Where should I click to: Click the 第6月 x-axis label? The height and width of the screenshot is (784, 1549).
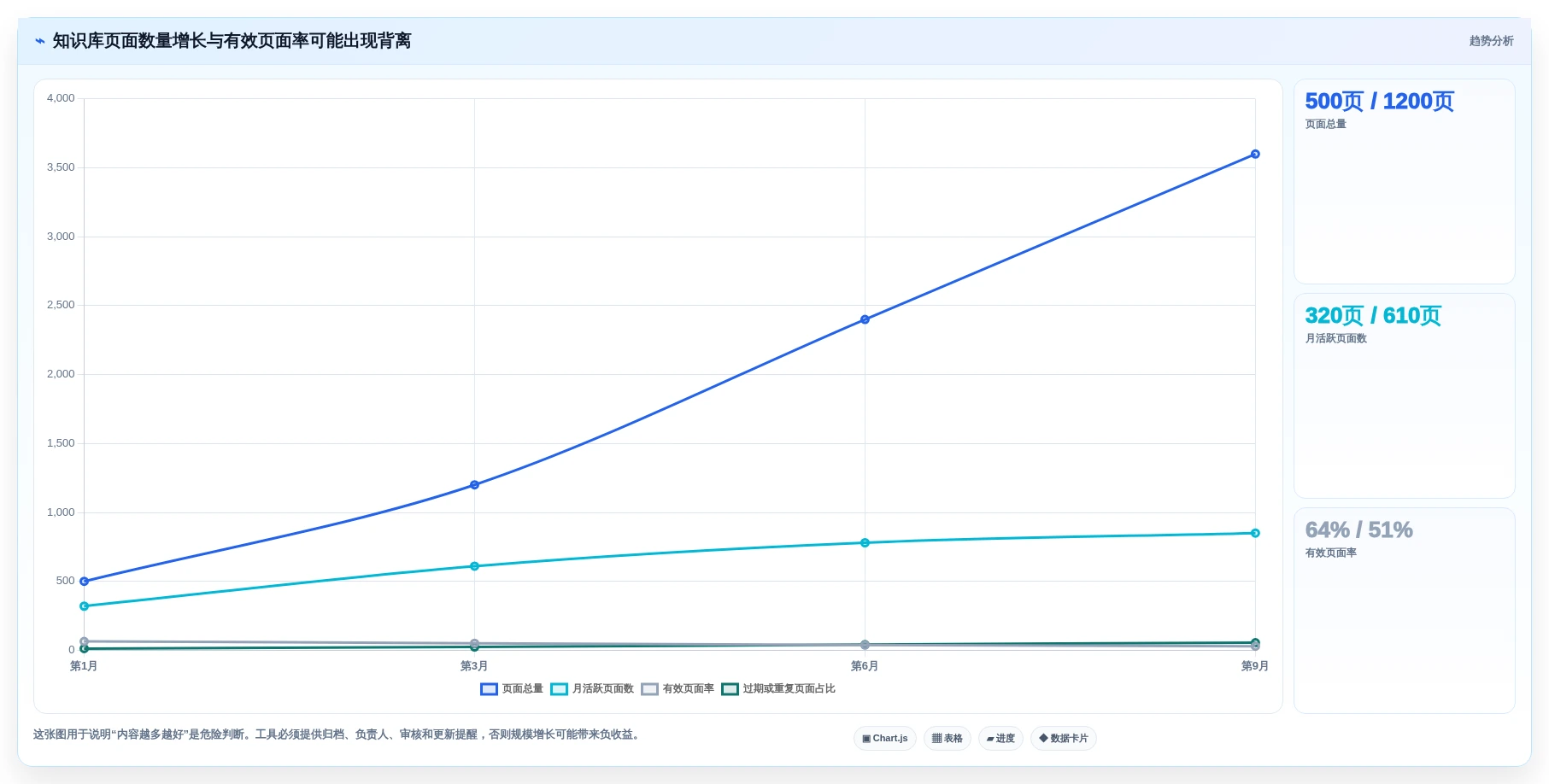pos(865,666)
